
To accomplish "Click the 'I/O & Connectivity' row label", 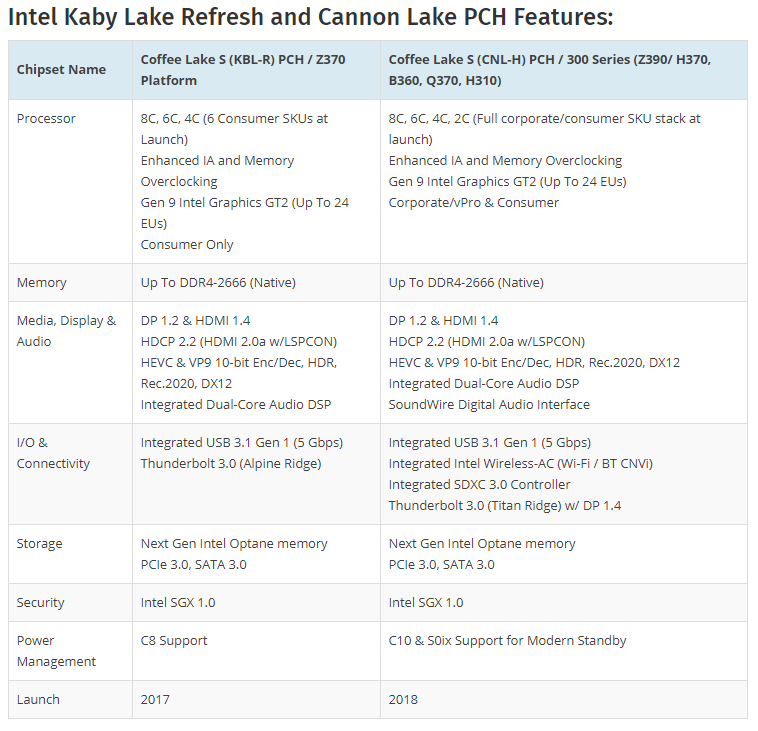I will (53, 453).
